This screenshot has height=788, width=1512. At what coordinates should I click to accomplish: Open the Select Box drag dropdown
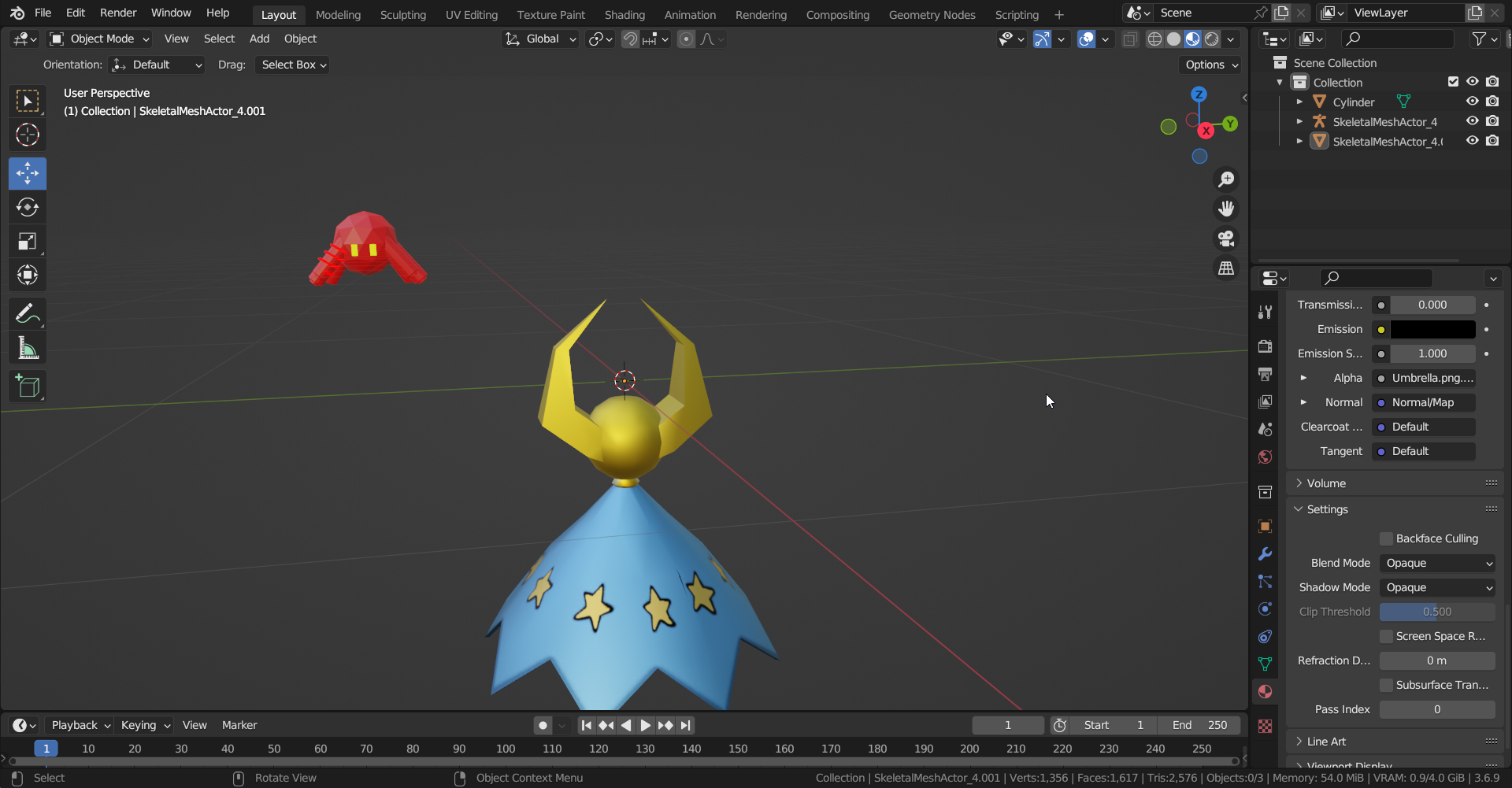pyautogui.click(x=291, y=65)
